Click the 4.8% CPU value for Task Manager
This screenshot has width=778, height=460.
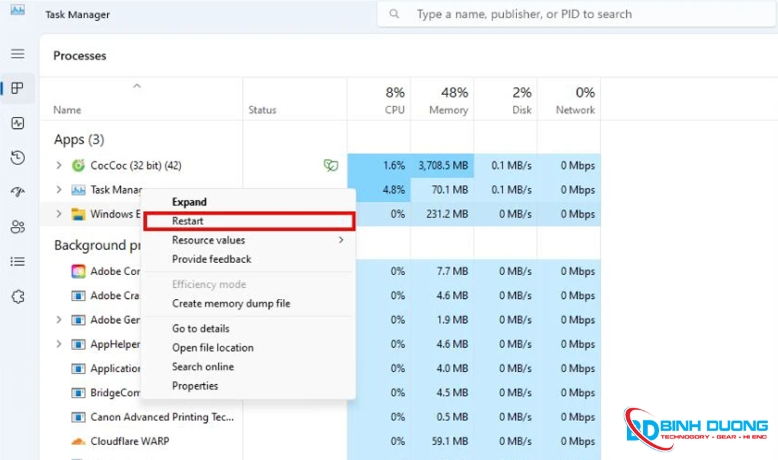(x=394, y=190)
